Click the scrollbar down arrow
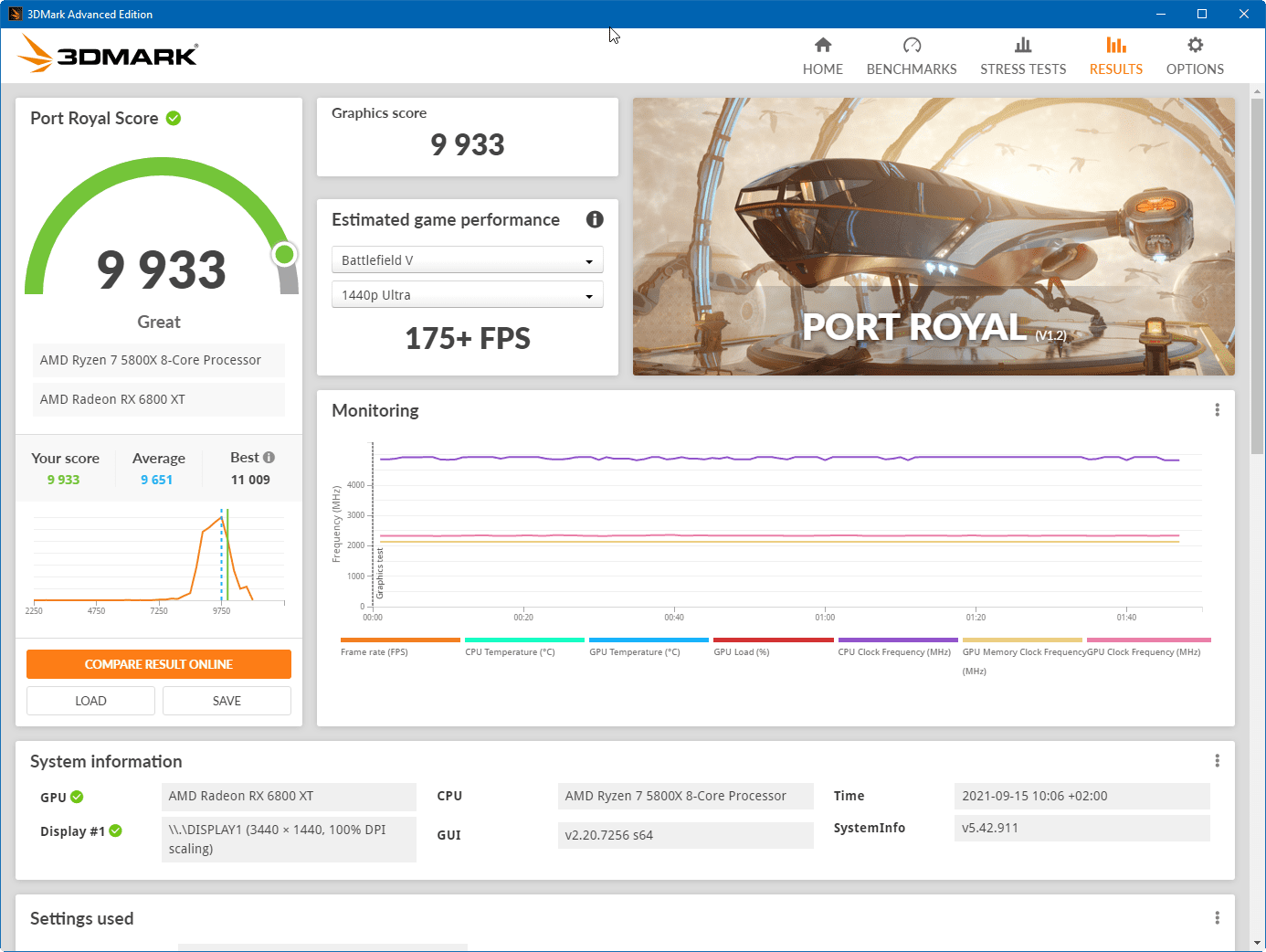The width and height of the screenshot is (1266, 952). (1258, 943)
